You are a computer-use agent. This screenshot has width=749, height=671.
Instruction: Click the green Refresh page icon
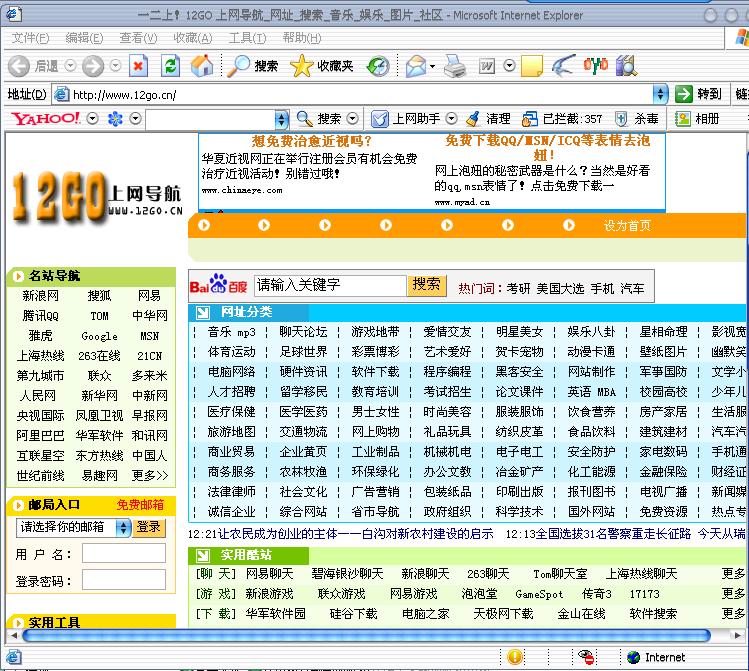(171, 66)
